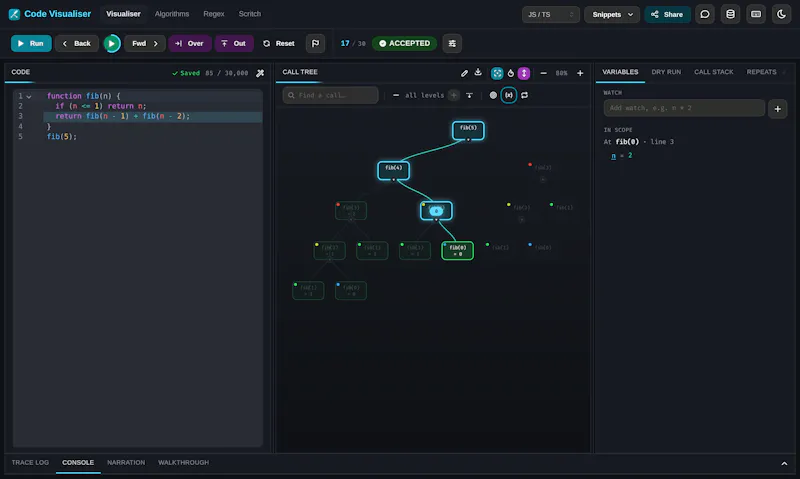
Task: Click the add watch plus button
Action: pyautogui.click(x=778, y=109)
